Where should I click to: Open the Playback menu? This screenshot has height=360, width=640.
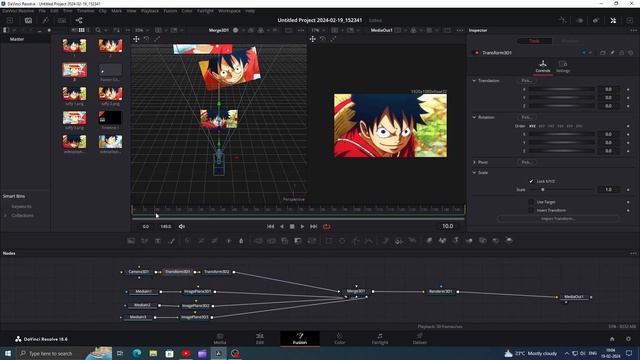click(150, 11)
